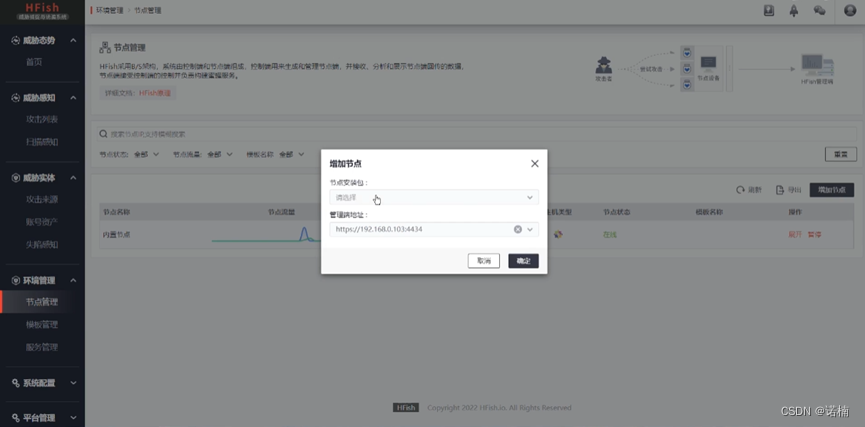Click the search magnifier icon
The height and width of the screenshot is (427, 865).
[103, 134]
